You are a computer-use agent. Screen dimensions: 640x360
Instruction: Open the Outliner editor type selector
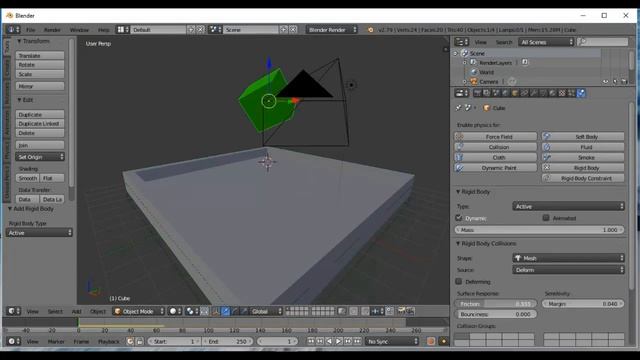[x=462, y=42]
